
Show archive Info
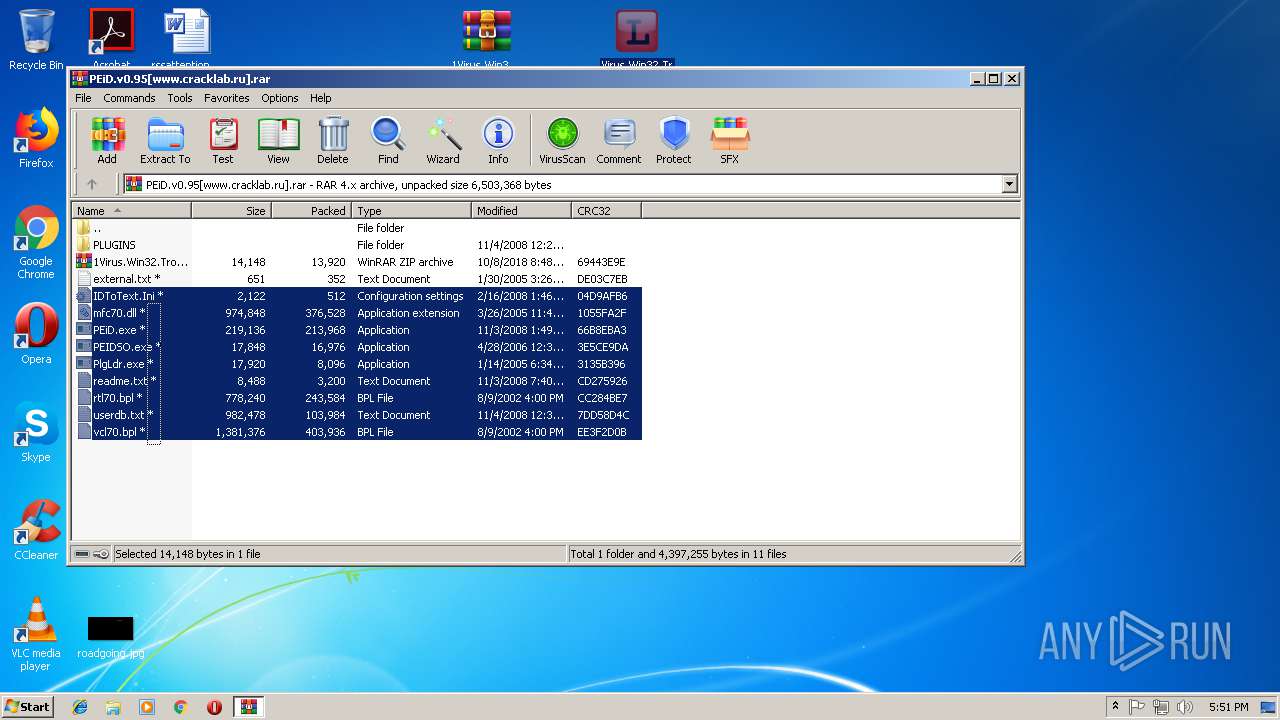pyautogui.click(x=498, y=140)
